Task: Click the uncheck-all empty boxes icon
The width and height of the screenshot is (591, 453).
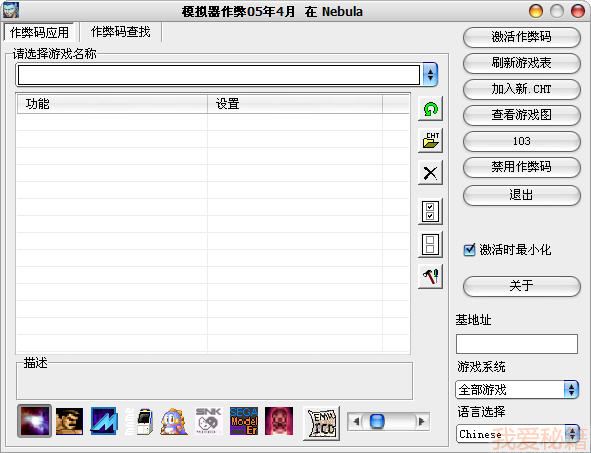Action: point(430,245)
